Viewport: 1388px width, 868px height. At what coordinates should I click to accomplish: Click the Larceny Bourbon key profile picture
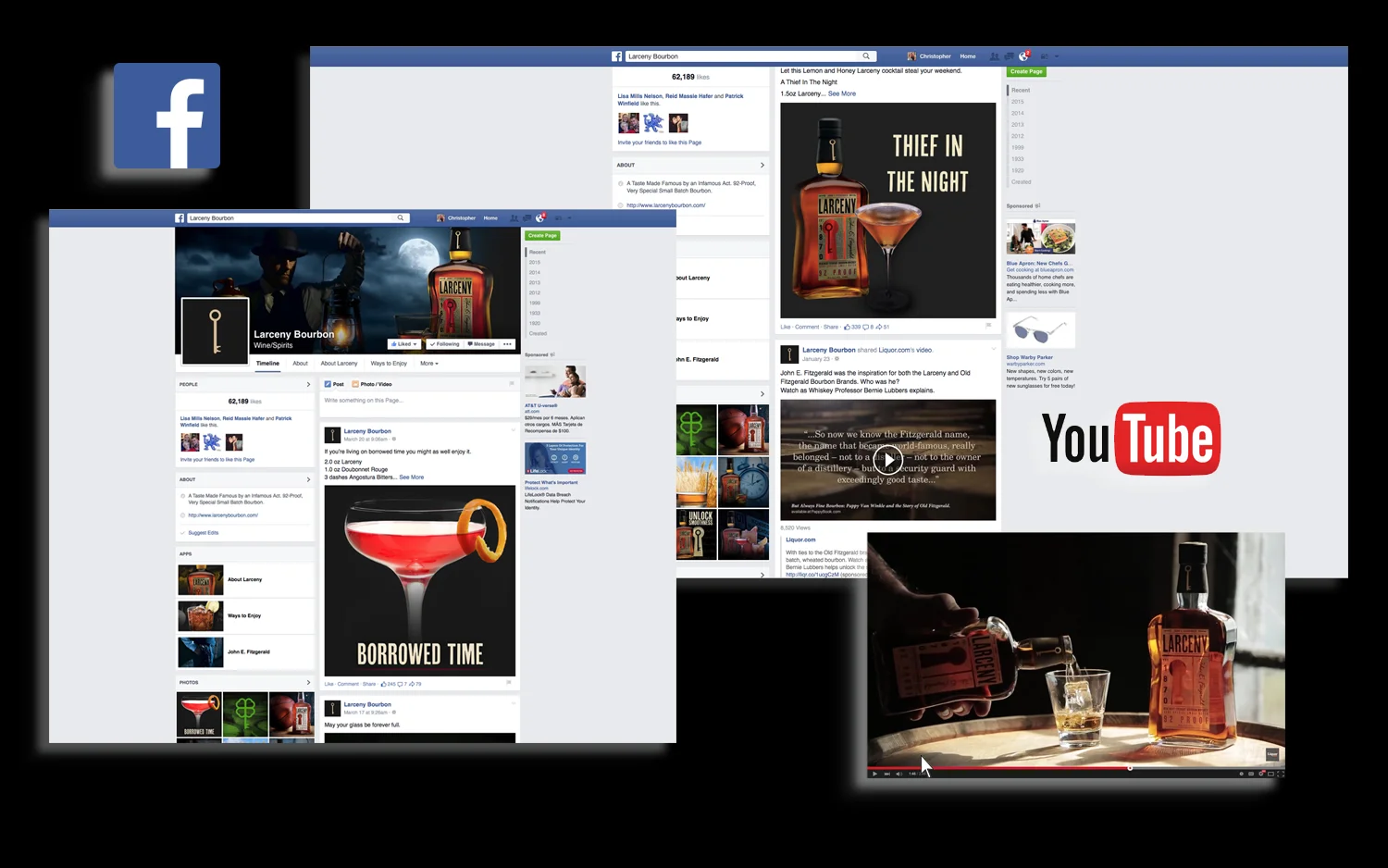pos(215,330)
